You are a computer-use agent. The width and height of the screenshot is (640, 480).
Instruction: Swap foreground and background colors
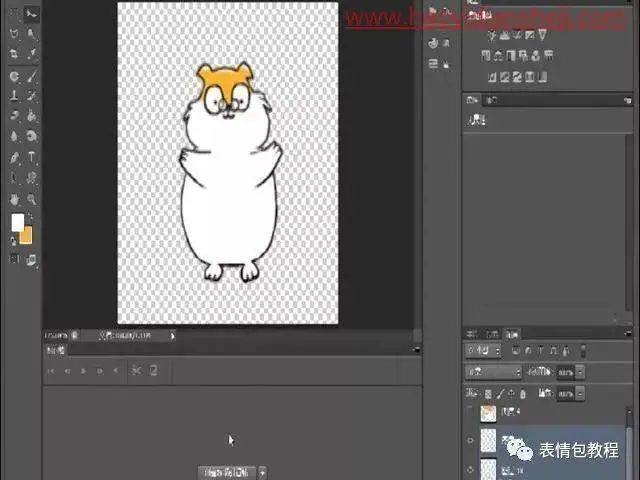(30, 217)
